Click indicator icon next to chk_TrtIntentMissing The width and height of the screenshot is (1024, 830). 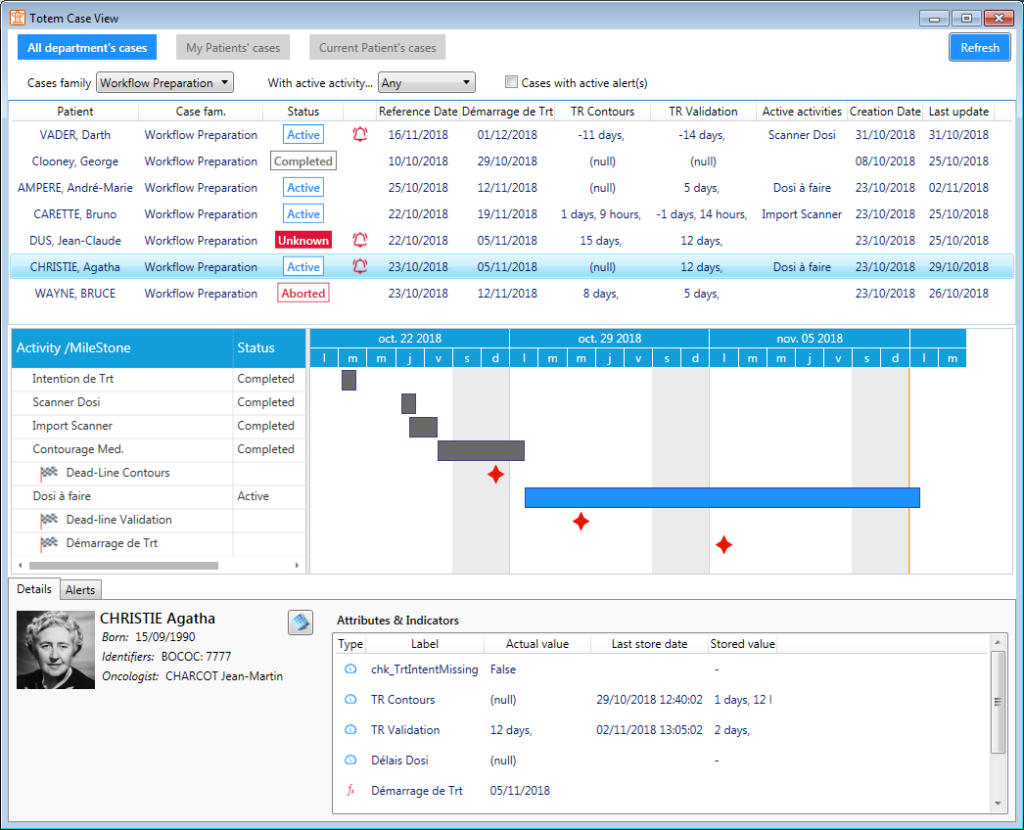click(351, 670)
